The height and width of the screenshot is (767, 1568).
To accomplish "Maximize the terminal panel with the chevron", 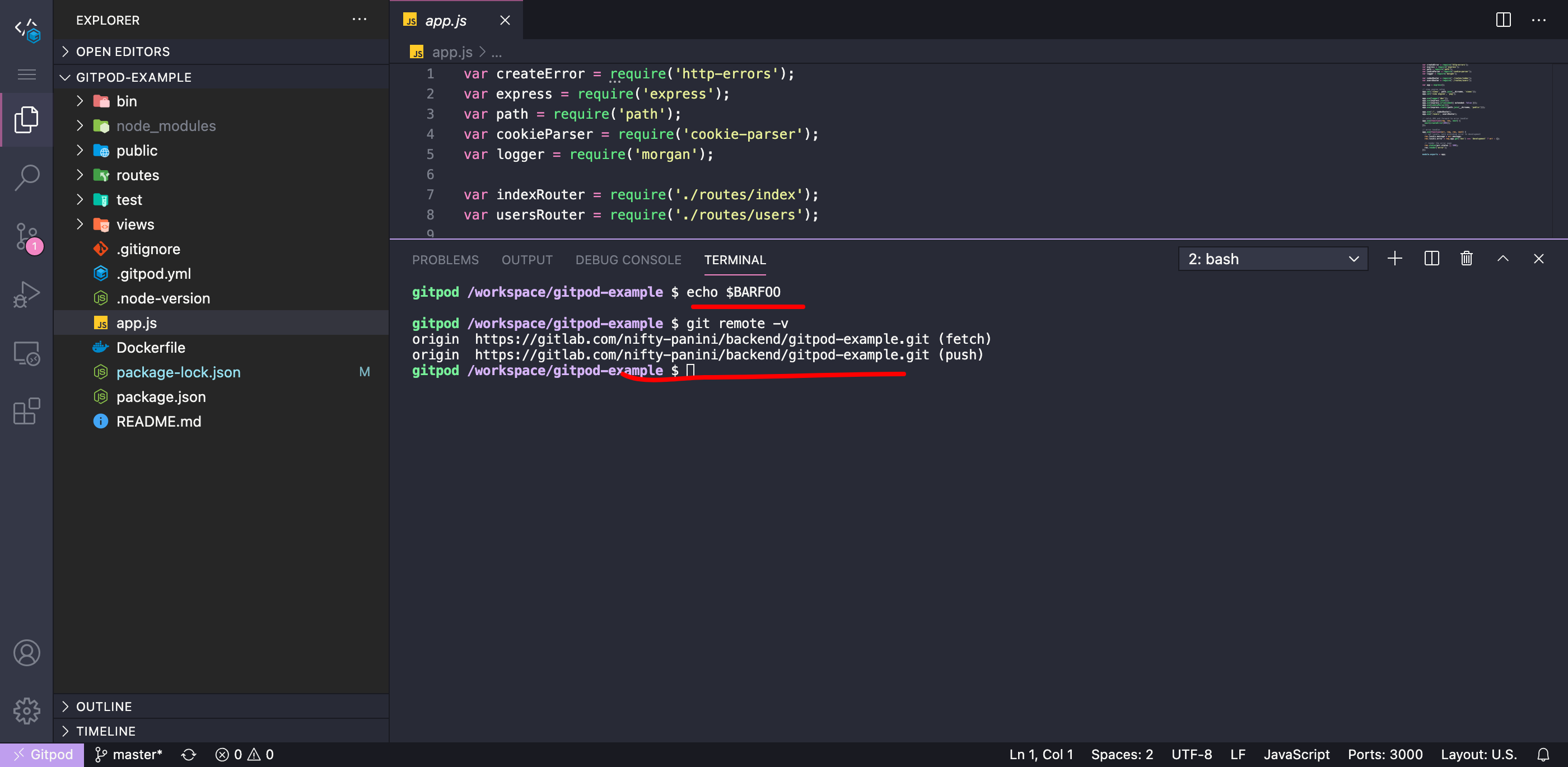I will coord(1503,258).
